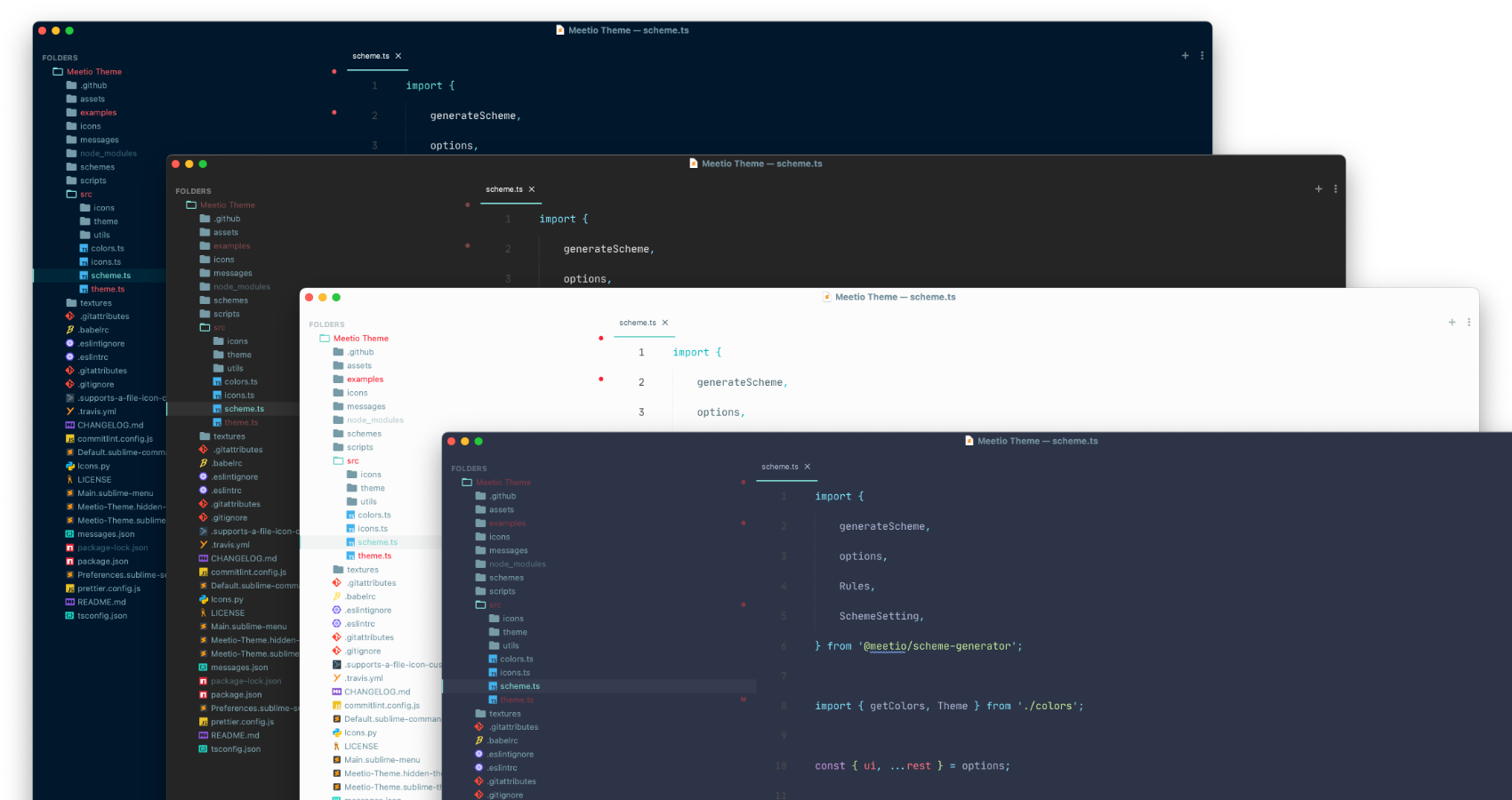Open the .babelrc Babel icon in the first dark blue window
The width and height of the screenshot is (1512, 800).
(x=70, y=330)
